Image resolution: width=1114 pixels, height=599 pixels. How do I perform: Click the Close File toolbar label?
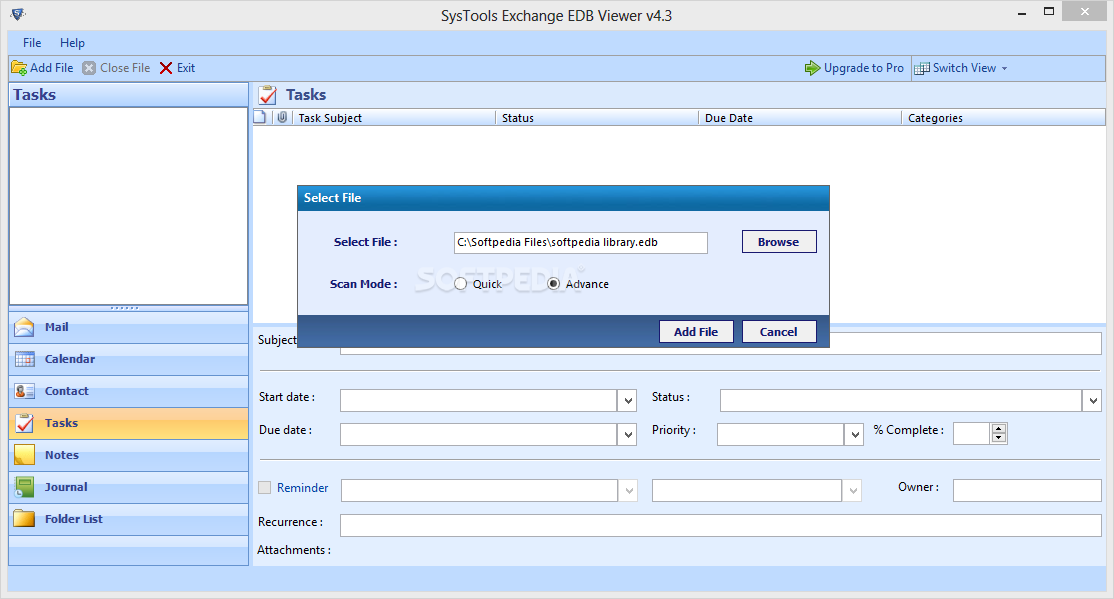tap(125, 68)
